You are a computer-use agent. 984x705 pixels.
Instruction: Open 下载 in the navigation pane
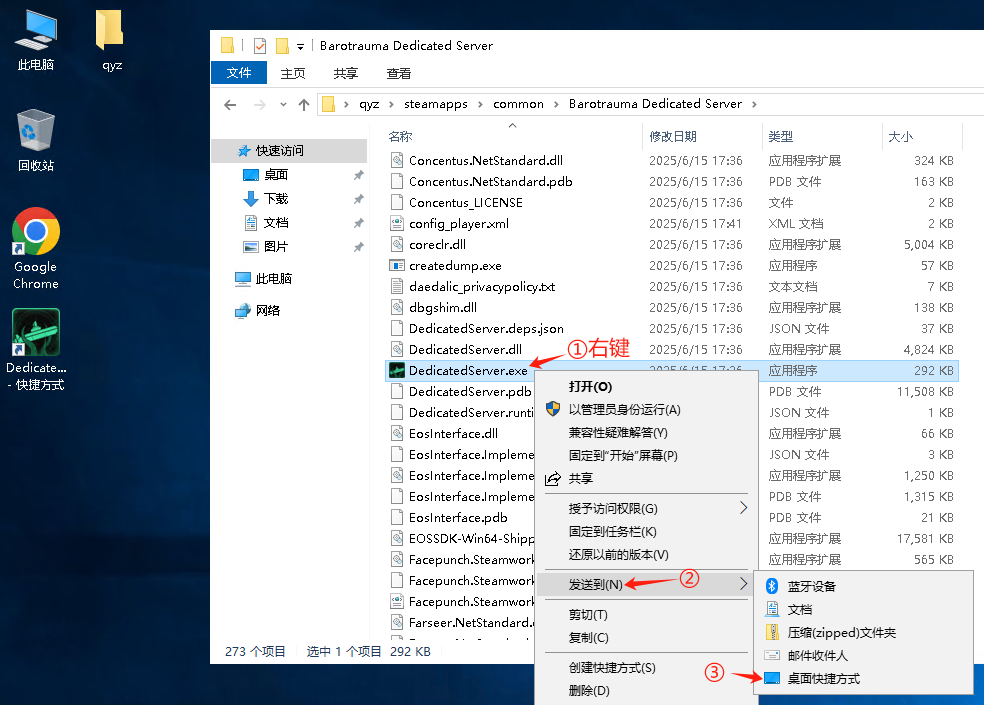[x=275, y=199]
